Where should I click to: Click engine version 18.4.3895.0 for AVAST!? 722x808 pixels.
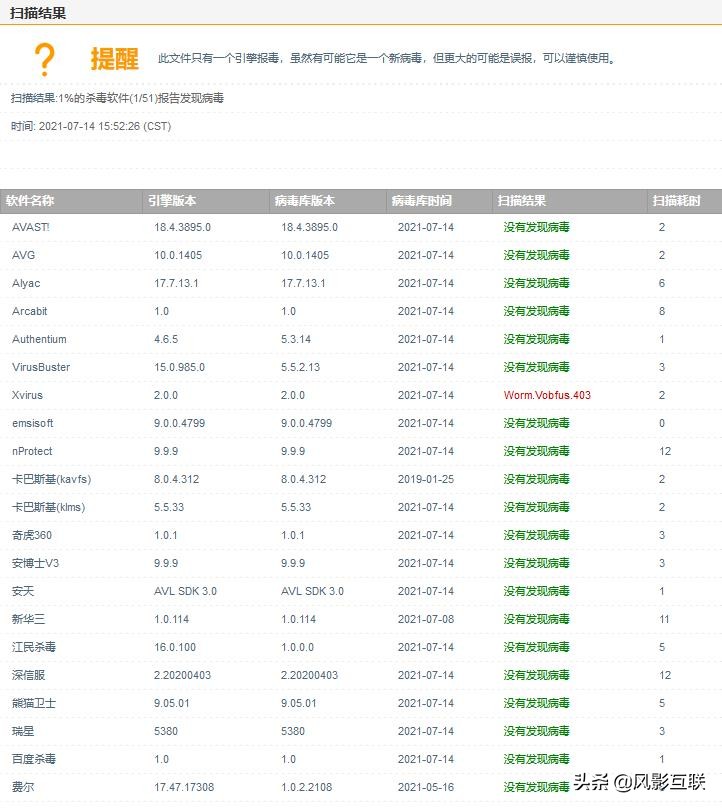tap(182, 227)
